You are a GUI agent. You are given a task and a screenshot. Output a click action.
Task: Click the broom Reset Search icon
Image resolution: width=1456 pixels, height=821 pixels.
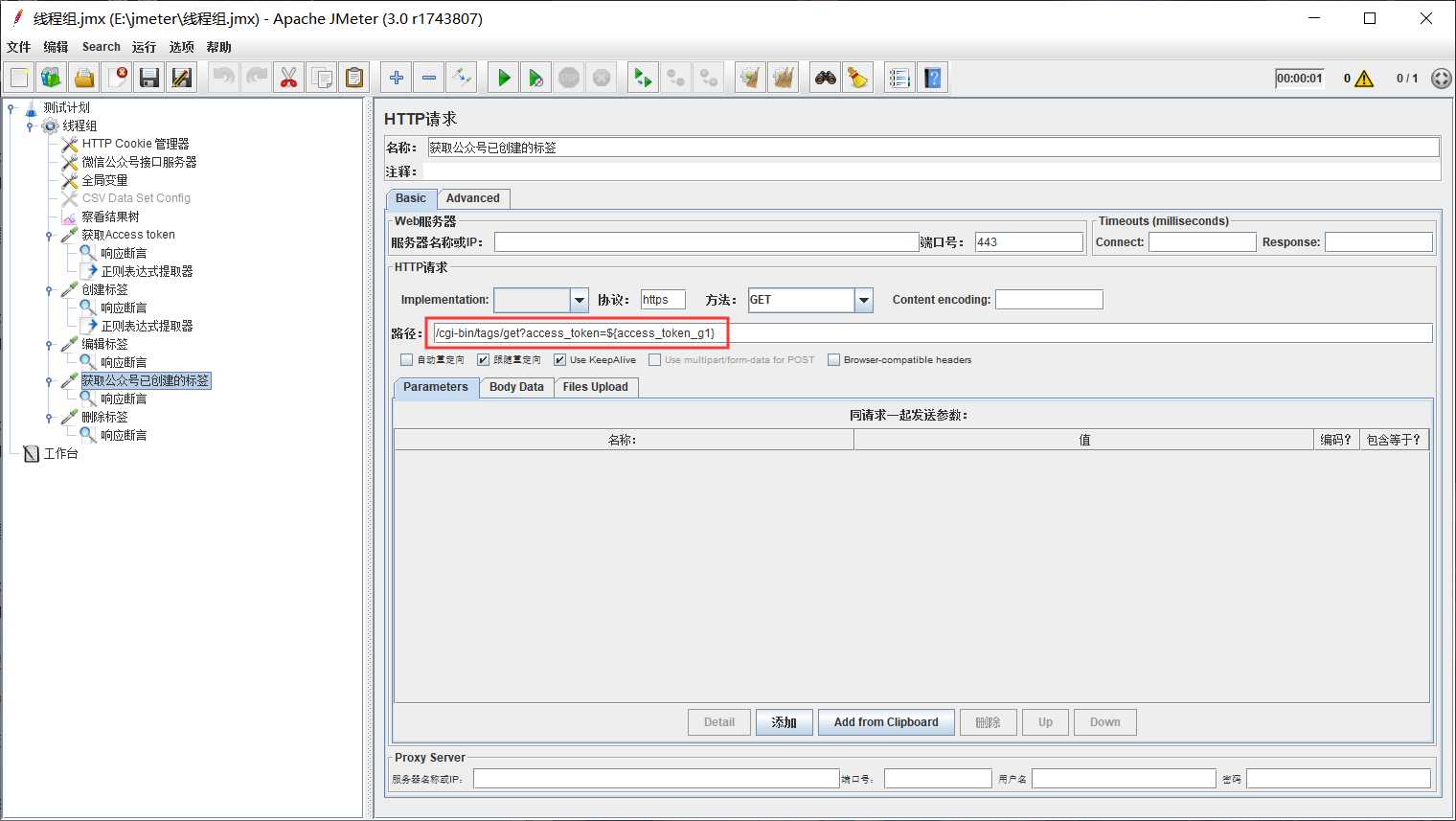click(857, 78)
